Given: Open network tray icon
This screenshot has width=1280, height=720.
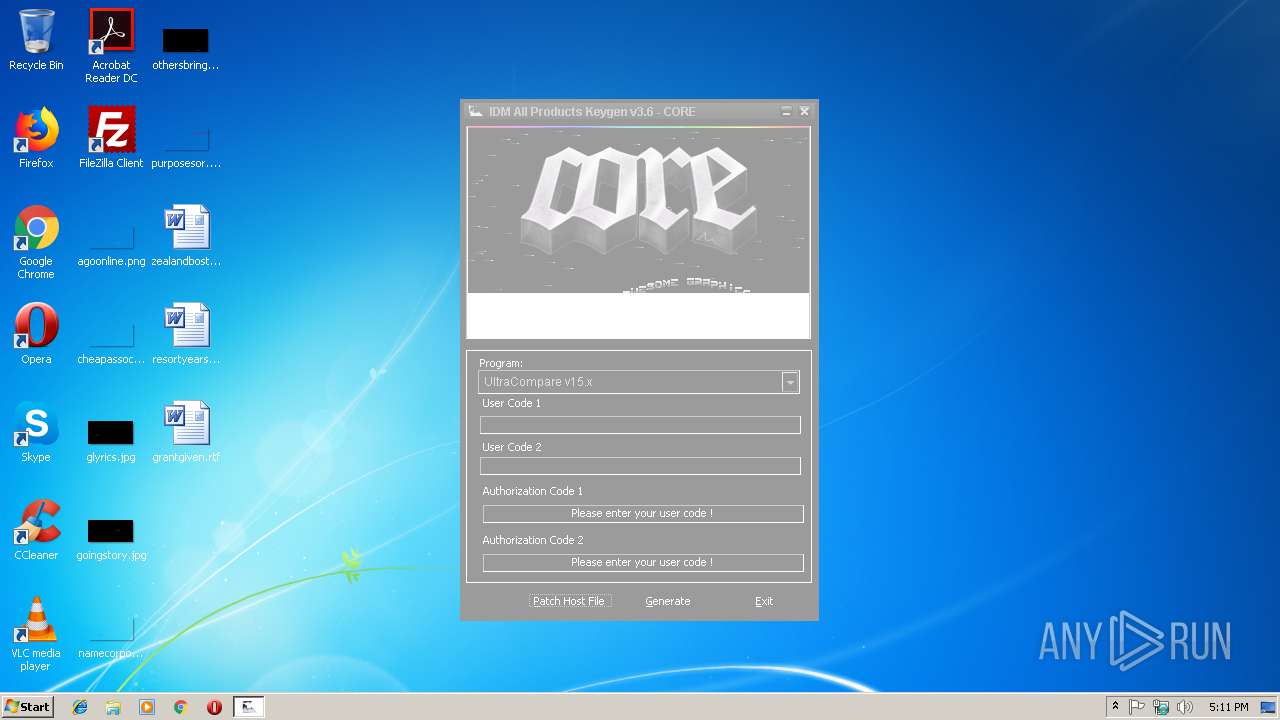Looking at the screenshot, I should (x=1161, y=707).
